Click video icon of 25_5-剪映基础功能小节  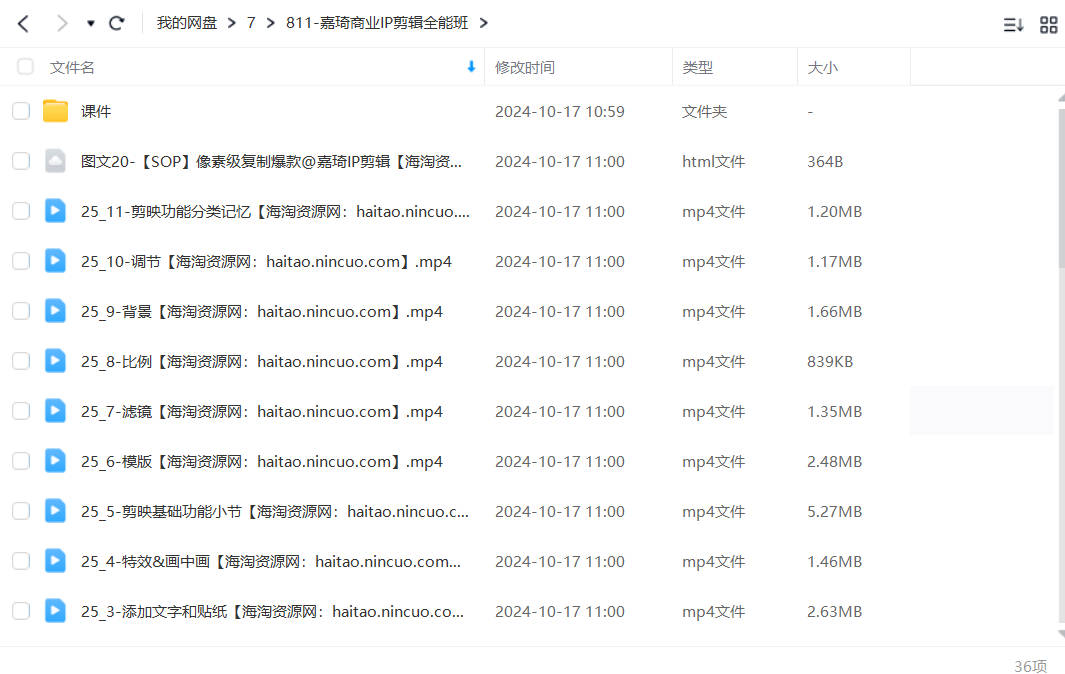click(x=55, y=511)
